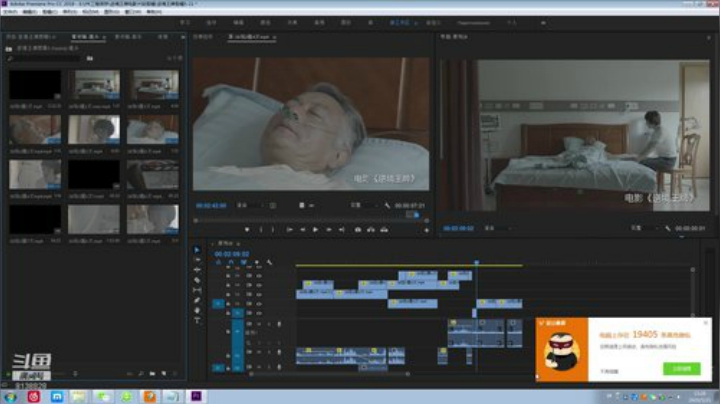The height and width of the screenshot is (404, 720).
Task: Select the Slip tool
Action: (197, 290)
